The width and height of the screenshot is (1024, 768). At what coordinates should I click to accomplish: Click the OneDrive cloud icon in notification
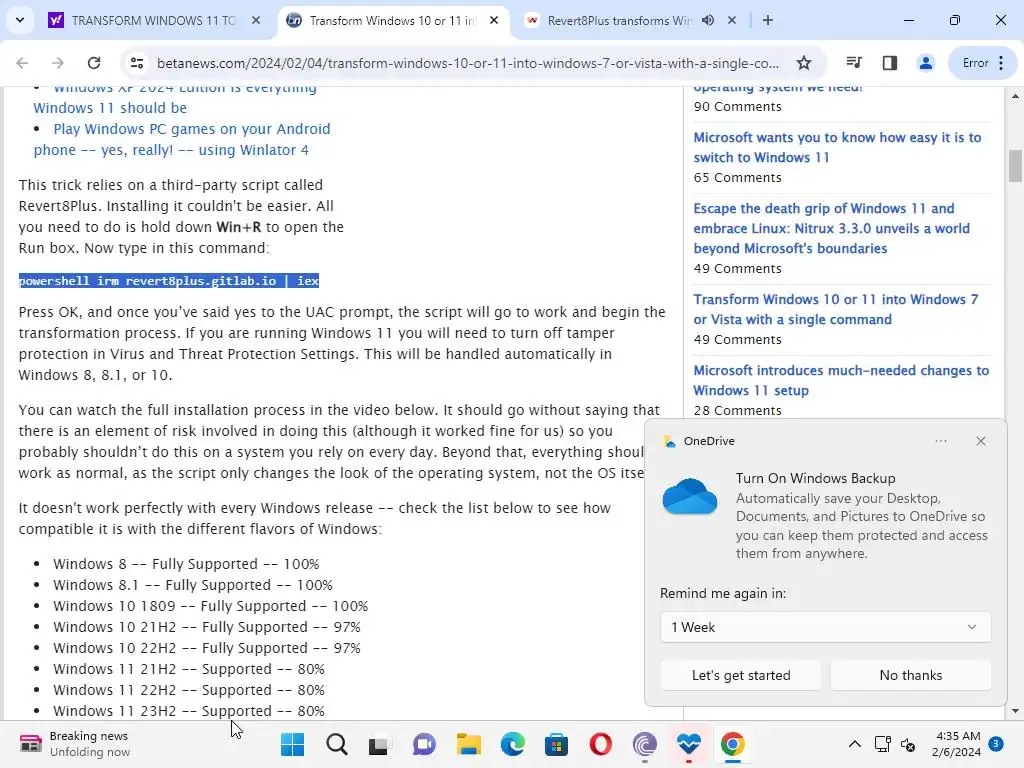[690, 496]
